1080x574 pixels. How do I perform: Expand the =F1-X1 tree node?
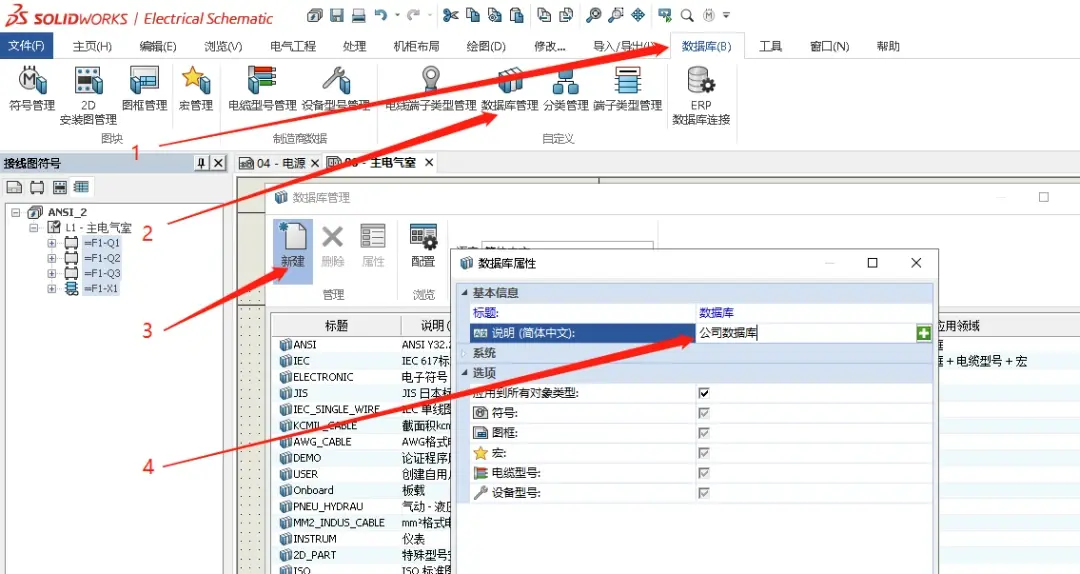[52, 288]
